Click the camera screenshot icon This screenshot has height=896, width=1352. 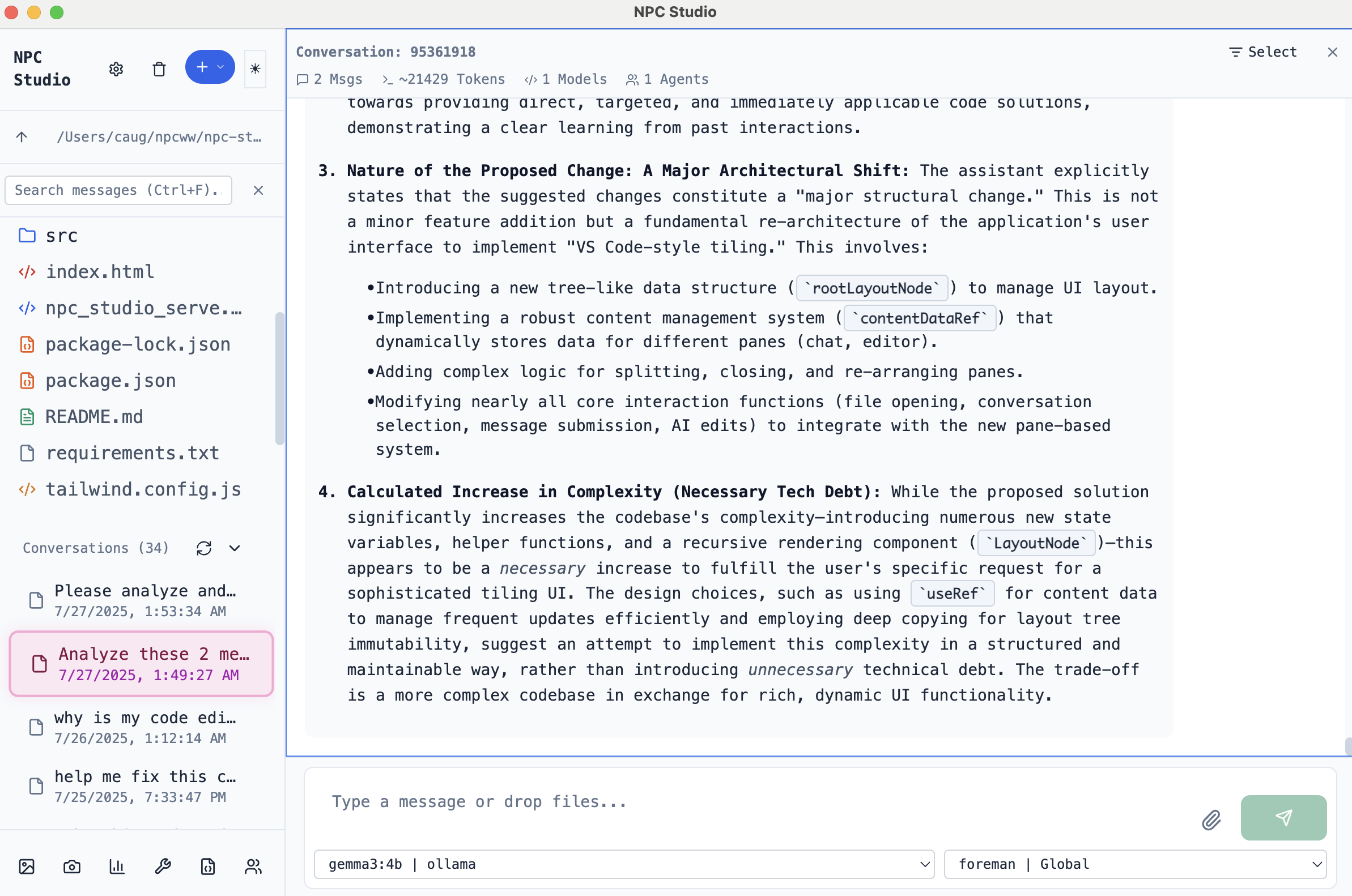(71, 867)
